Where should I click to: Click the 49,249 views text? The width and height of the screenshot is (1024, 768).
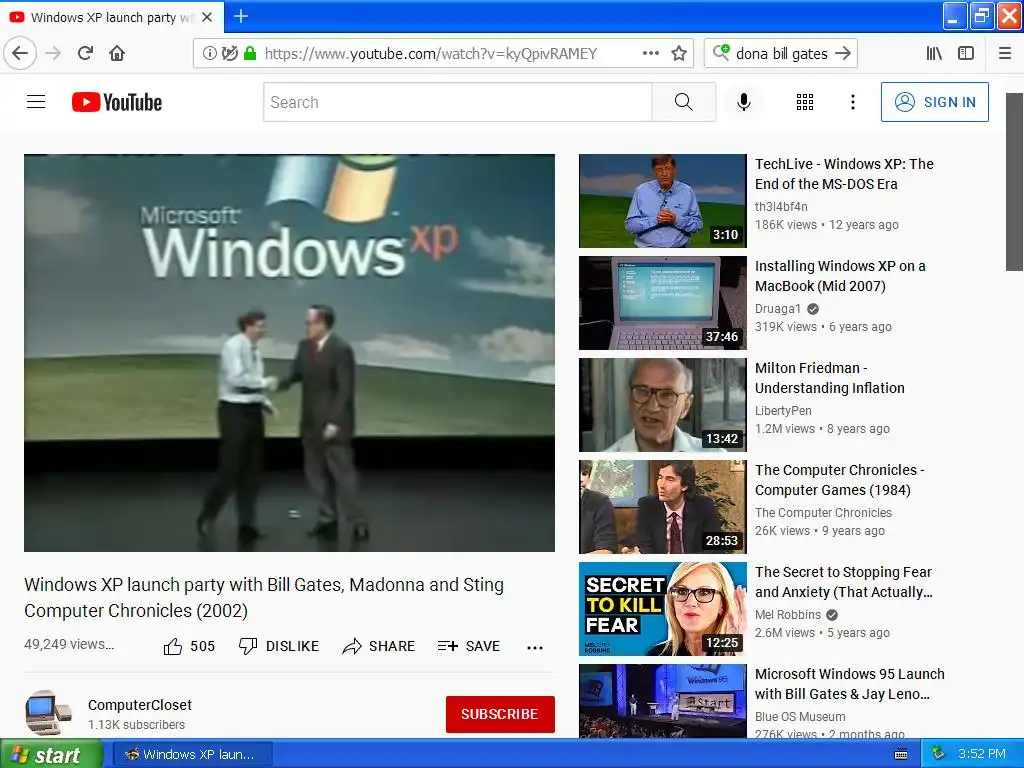[x=69, y=644]
